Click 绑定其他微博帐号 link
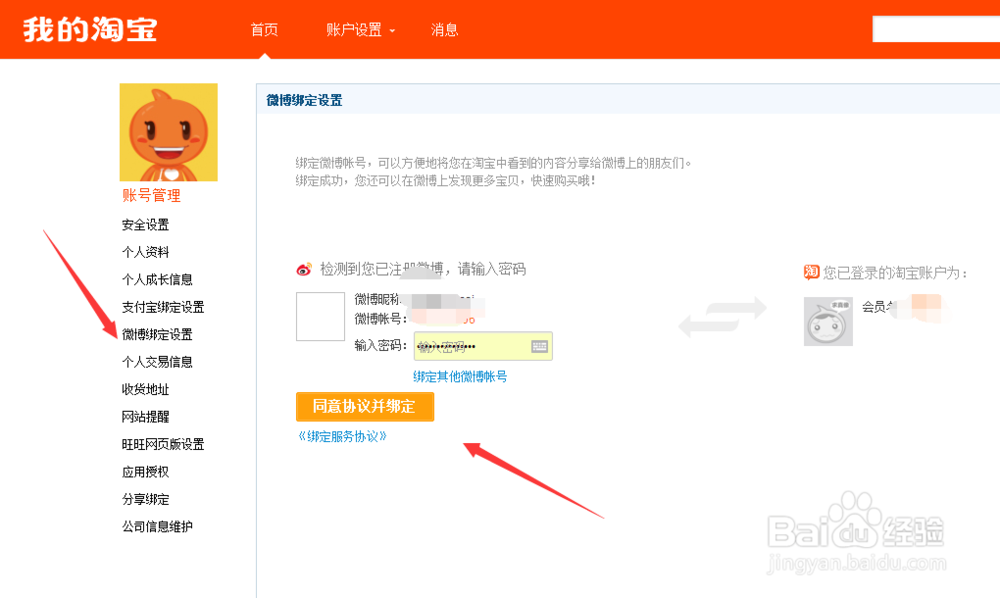The height and width of the screenshot is (598, 1000). [460, 376]
